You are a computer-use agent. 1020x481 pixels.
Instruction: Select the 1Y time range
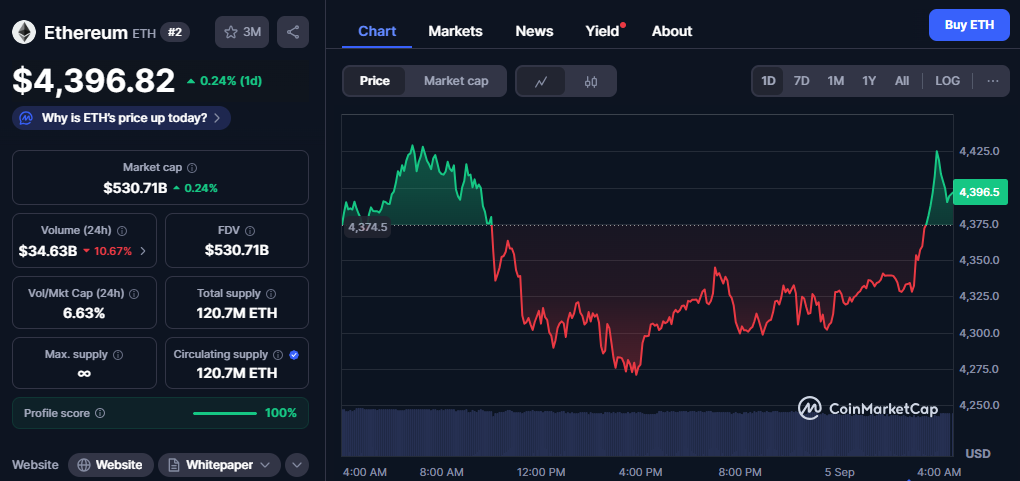[869, 81]
